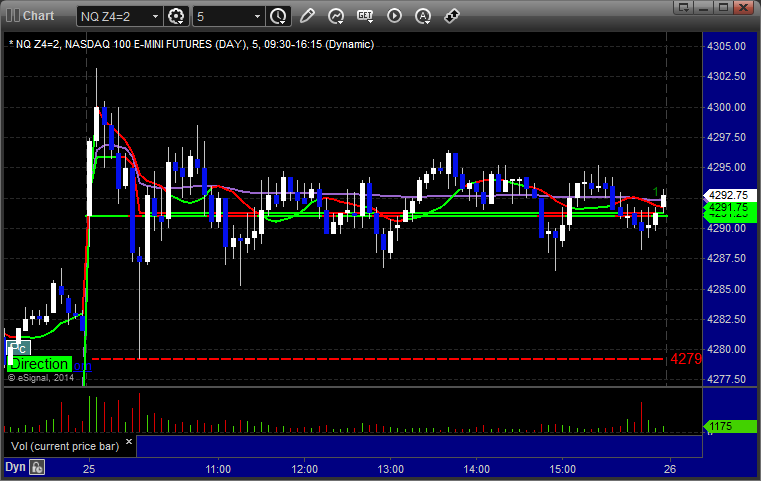Viewport: 761px width, 481px height.
Task: Click the 11:00 time axis label
Action: (218, 469)
